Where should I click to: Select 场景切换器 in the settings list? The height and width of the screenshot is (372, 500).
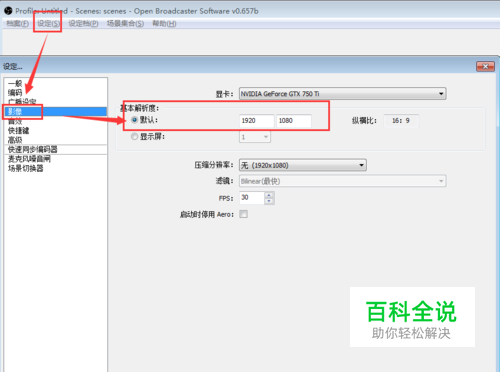56,168
